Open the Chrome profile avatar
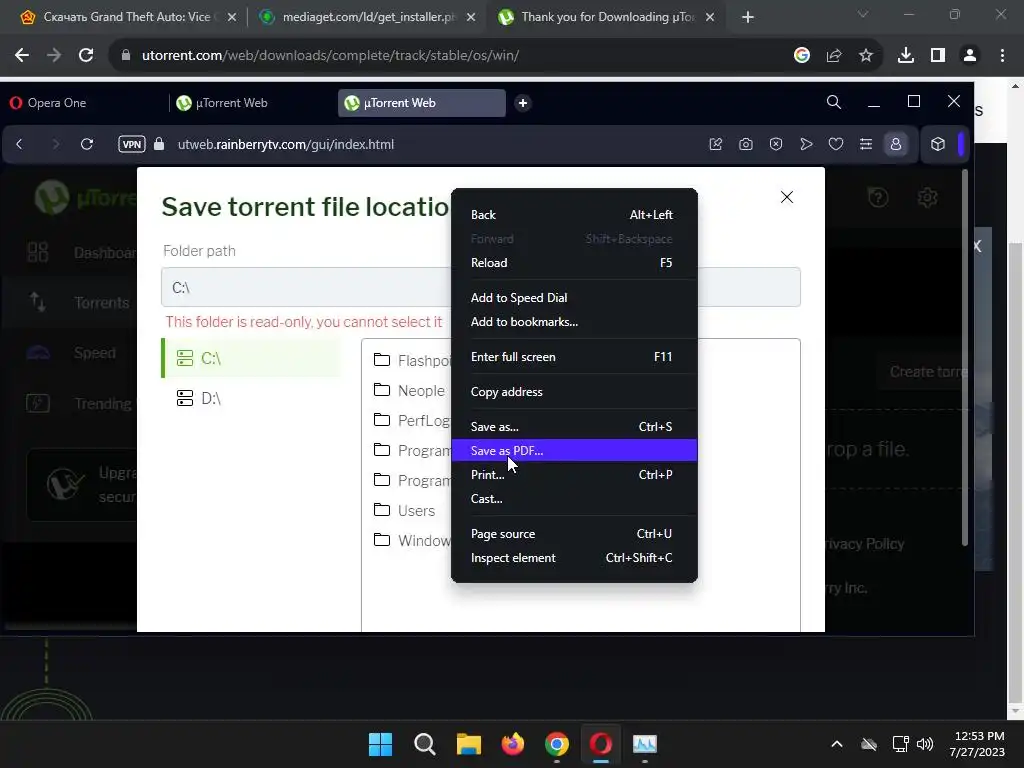This screenshot has height=768, width=1024. point(970,56)
